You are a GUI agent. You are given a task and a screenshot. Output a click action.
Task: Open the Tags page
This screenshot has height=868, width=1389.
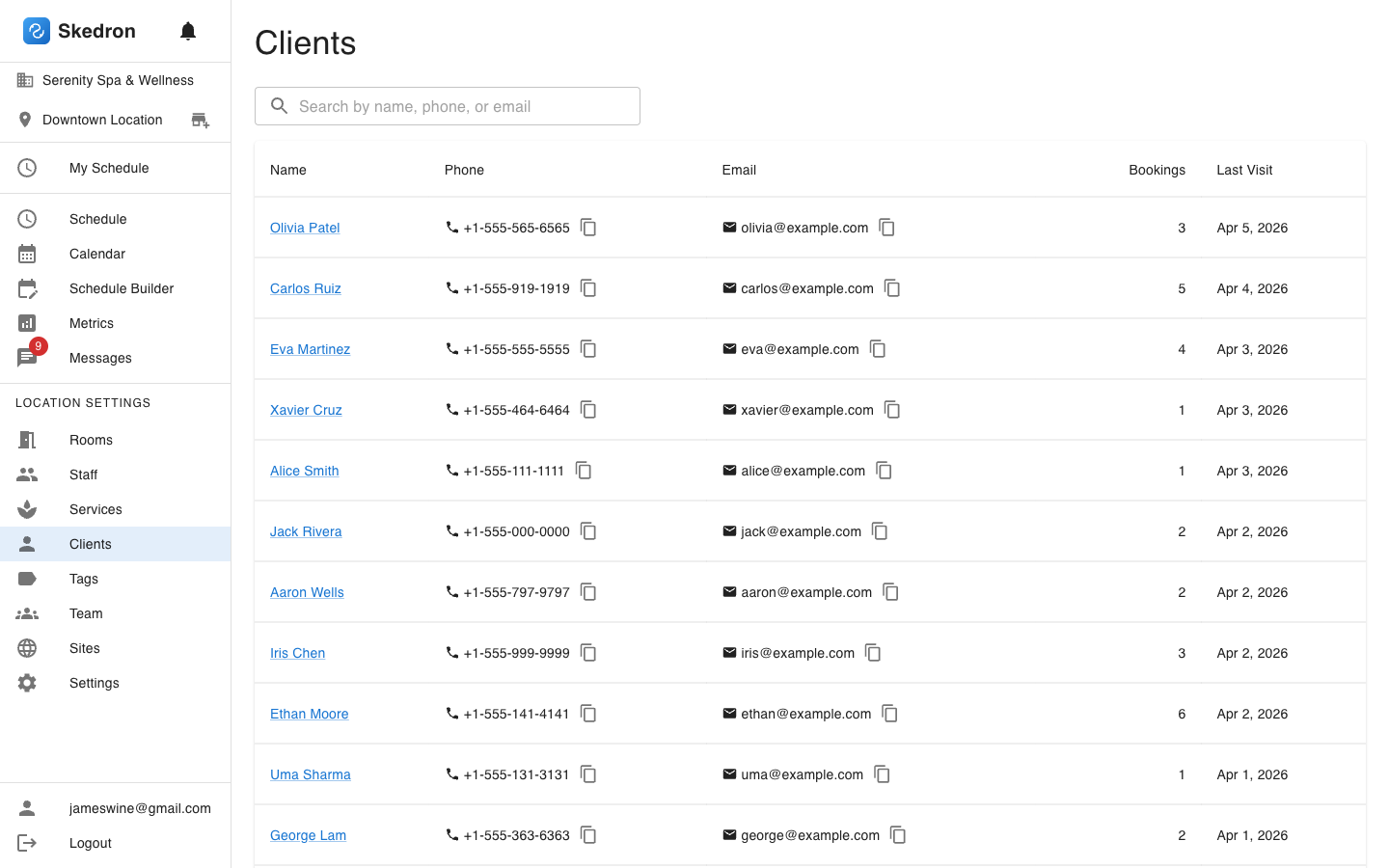click(x=115, y=579)
